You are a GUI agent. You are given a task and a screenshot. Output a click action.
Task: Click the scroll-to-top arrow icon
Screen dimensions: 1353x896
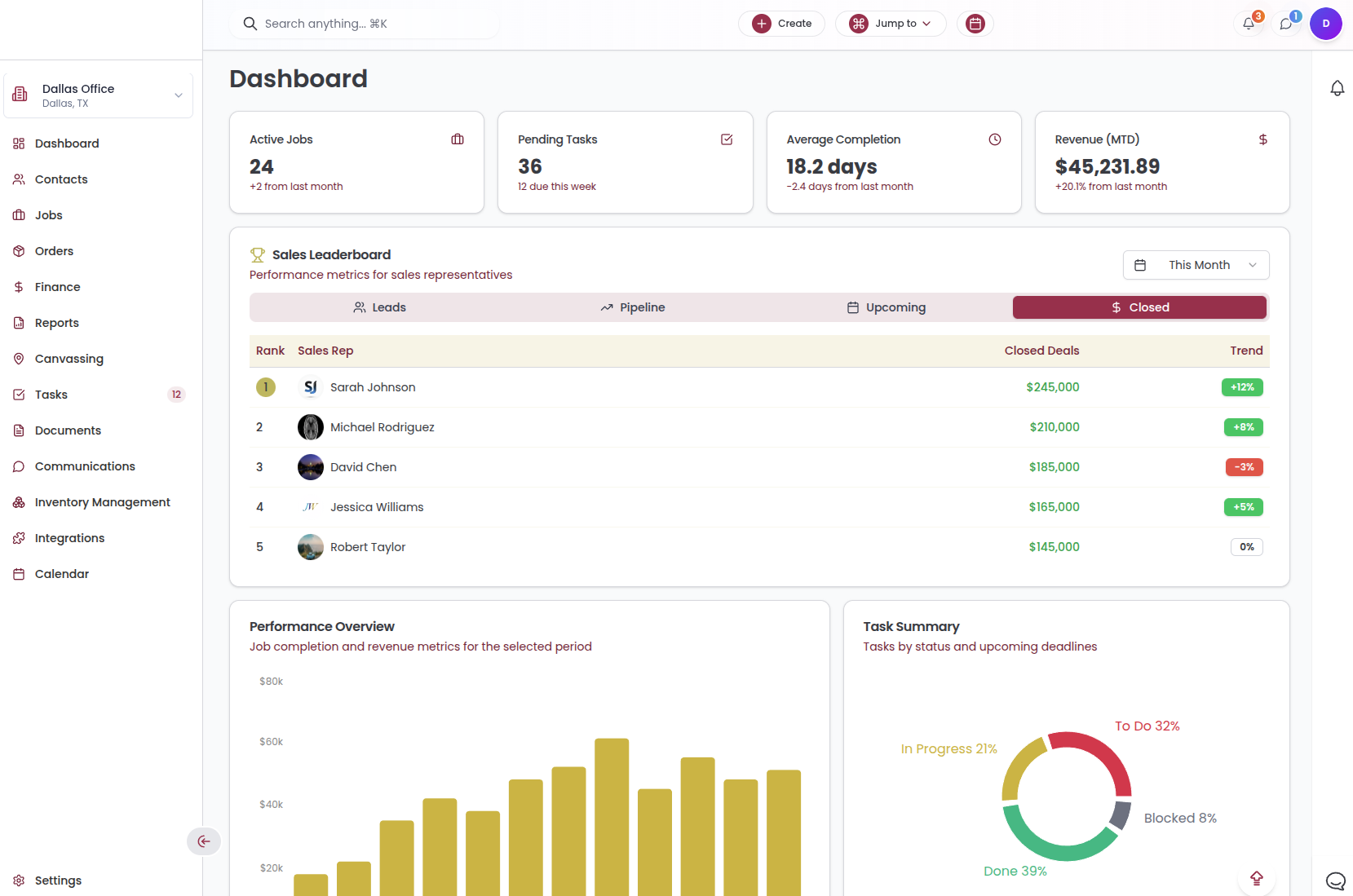(x=1256, y=878)
